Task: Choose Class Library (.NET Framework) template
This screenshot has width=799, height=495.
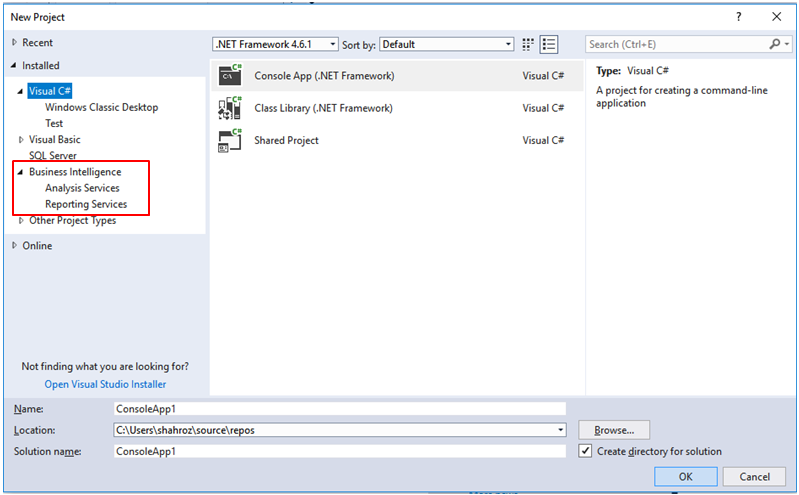Action: click(x=324, y=108)
